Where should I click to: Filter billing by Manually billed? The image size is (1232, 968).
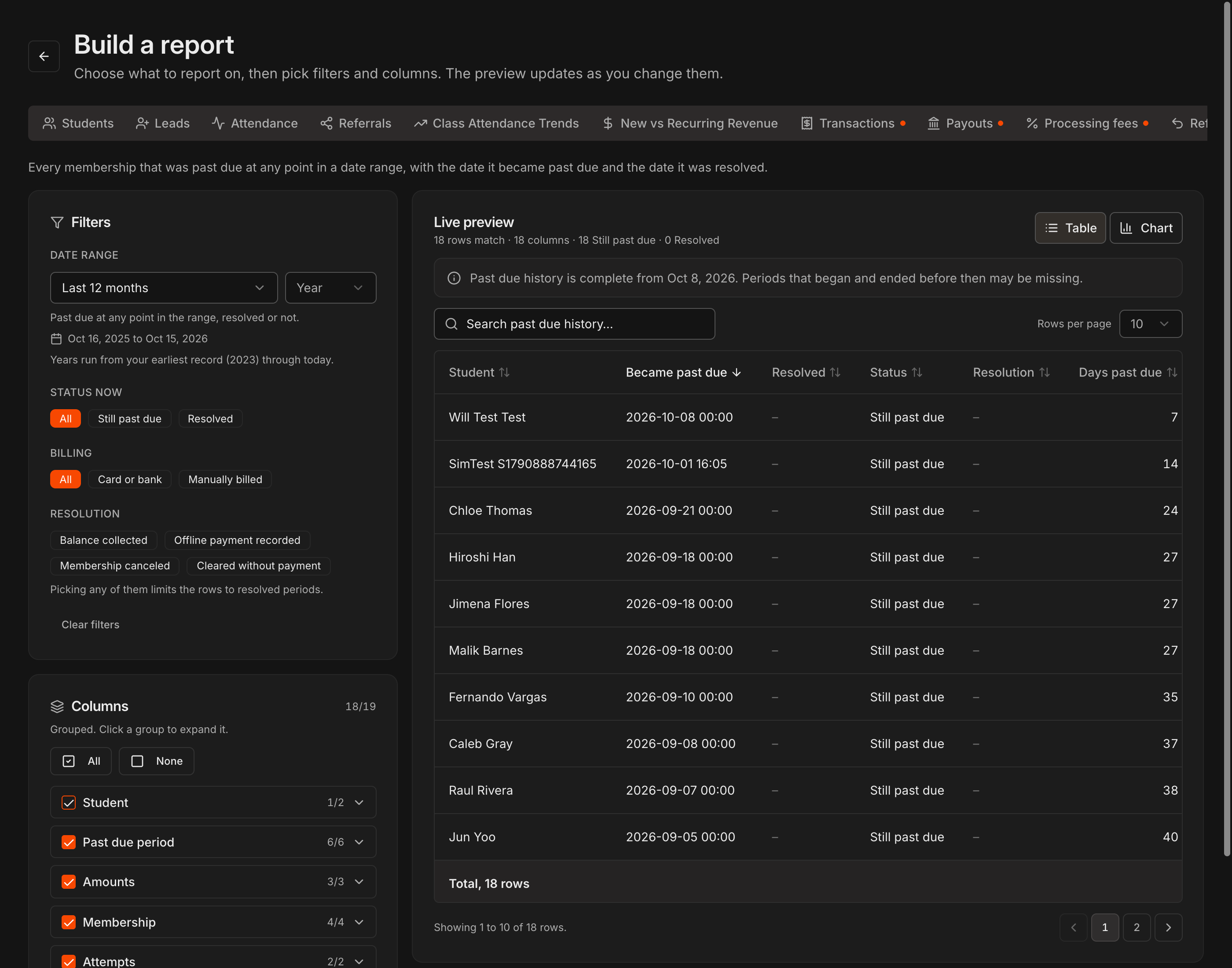225,479
